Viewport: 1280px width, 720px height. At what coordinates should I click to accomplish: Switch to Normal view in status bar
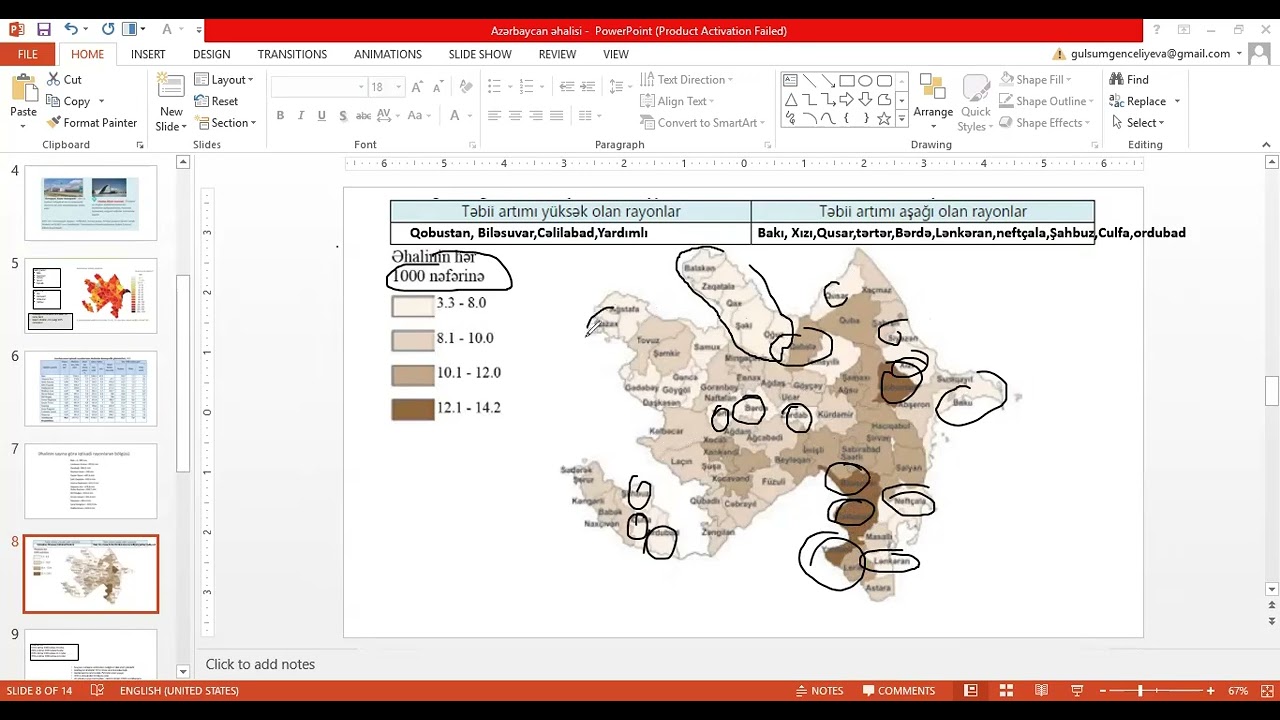970,690
